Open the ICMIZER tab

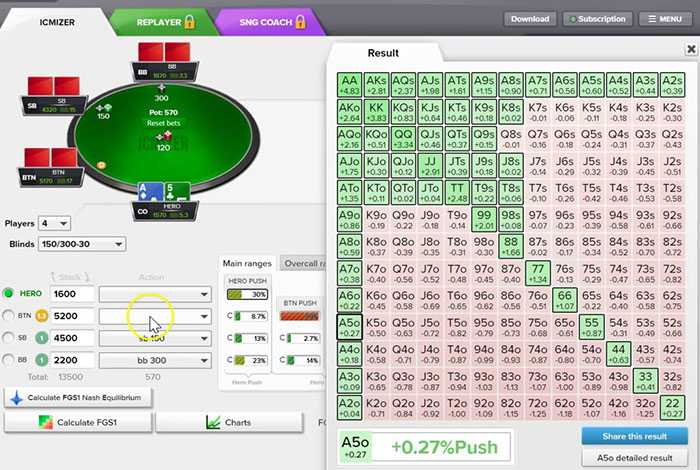click(57, 22)
